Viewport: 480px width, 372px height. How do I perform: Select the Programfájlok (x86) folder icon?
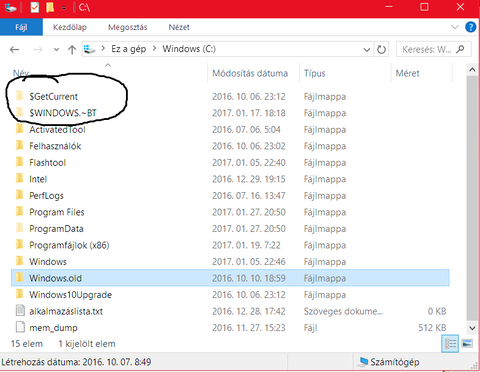(20, 245)
